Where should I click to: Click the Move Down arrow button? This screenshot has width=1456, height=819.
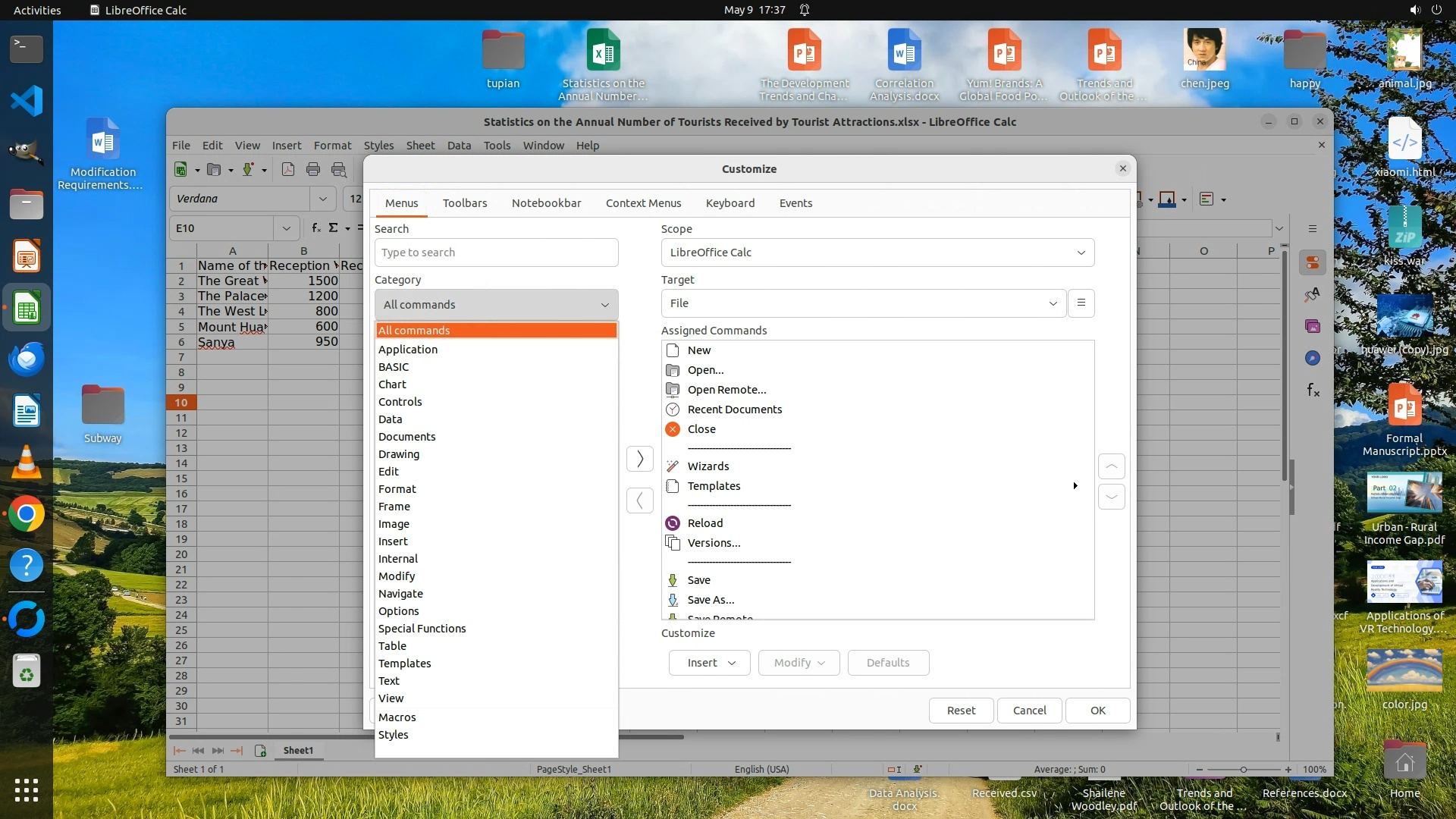pos(1111,497)
